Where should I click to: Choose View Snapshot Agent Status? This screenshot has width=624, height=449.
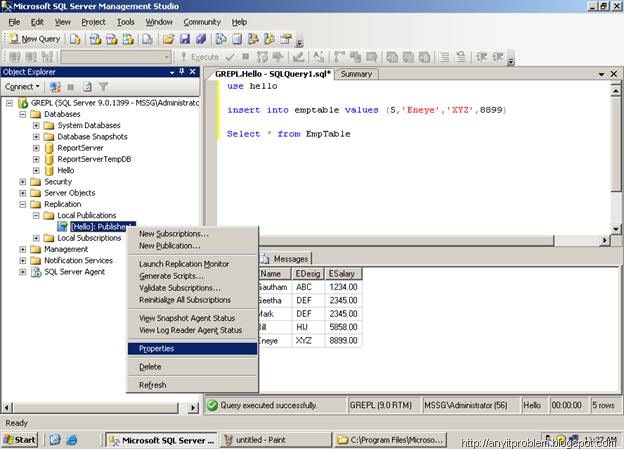(193, 318)
